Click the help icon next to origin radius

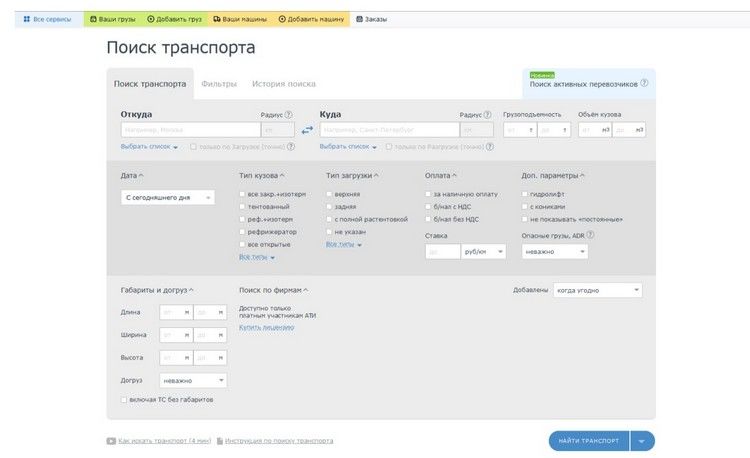289,115
